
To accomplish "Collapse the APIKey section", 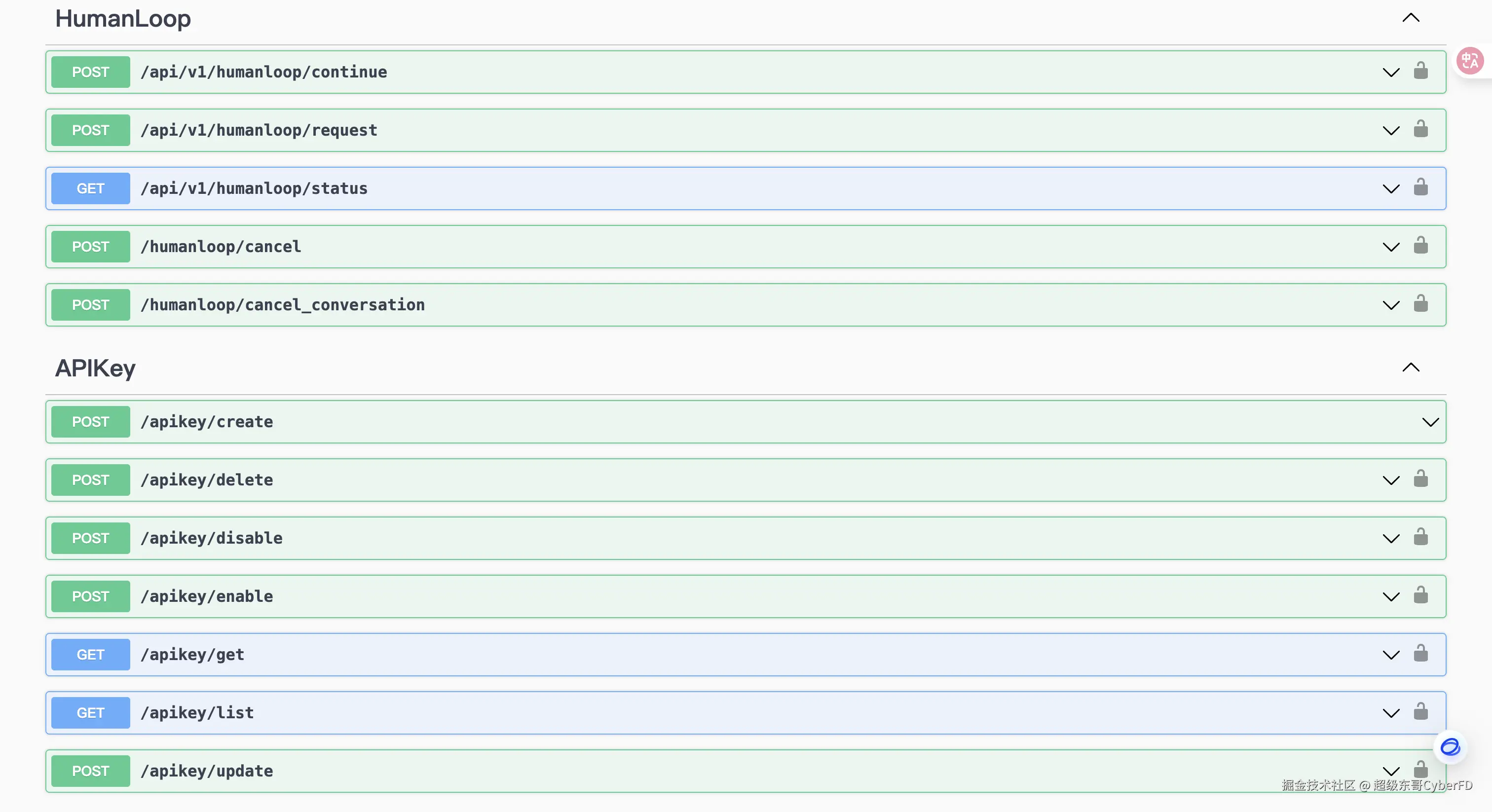I will pyautogui.click(x=1410, y=368).
